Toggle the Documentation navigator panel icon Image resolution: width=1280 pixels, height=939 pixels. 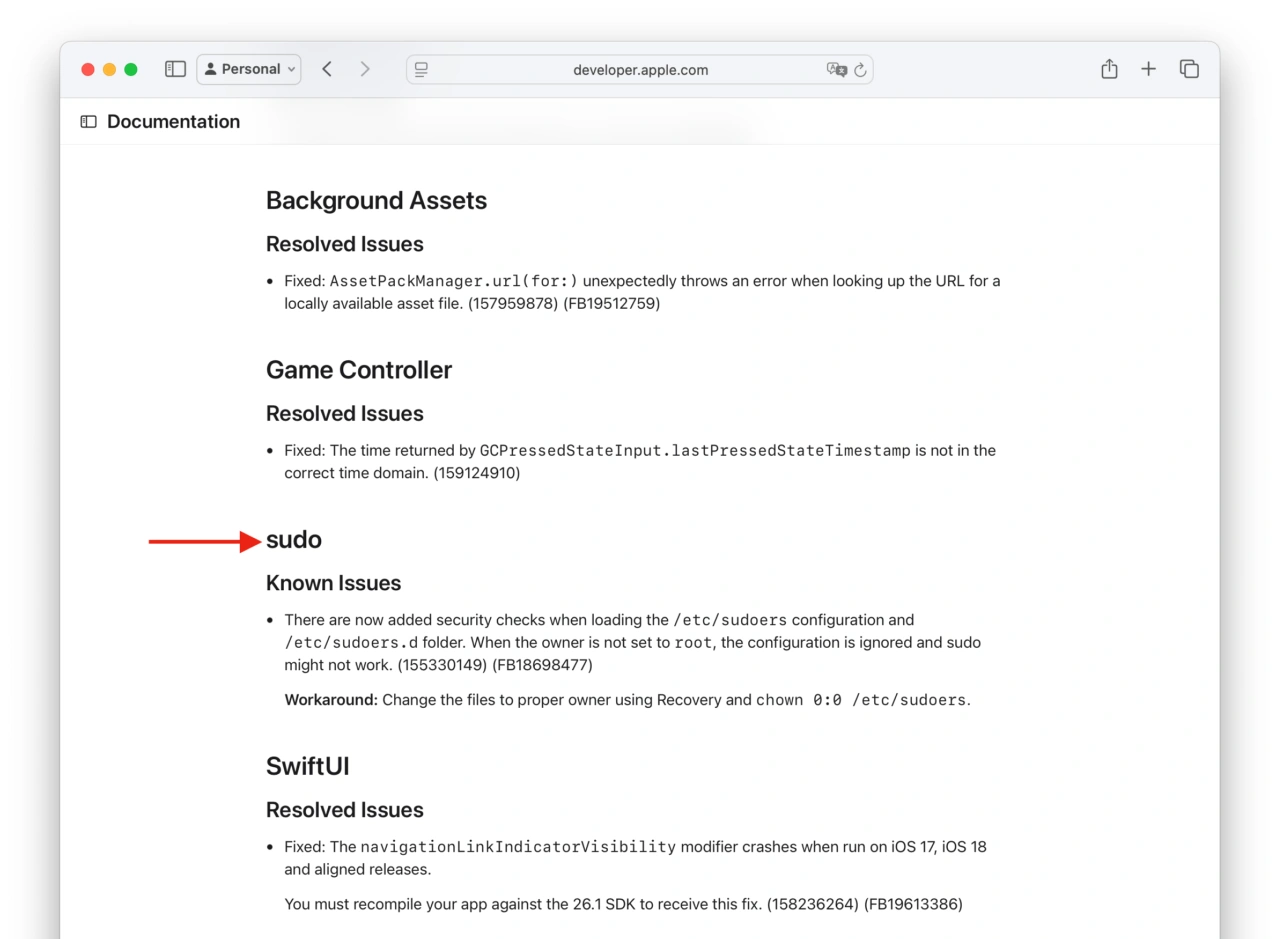pyautogui.click(x=89, y=122)
